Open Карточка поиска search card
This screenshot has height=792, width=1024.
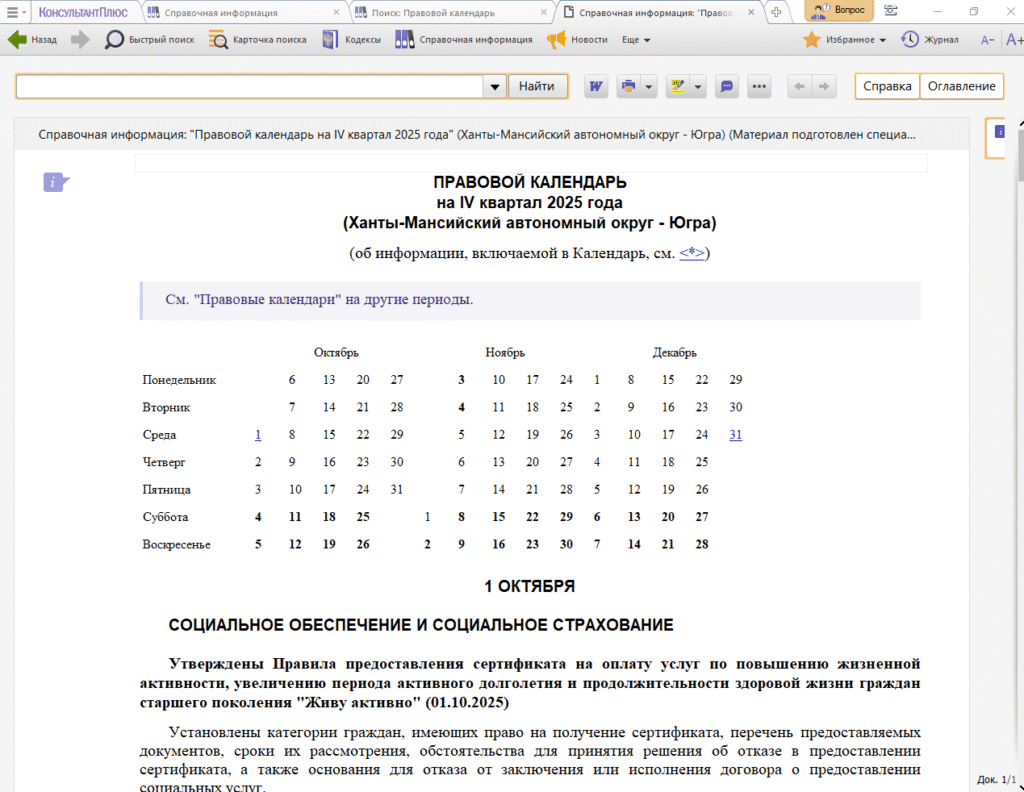point(218,40)
